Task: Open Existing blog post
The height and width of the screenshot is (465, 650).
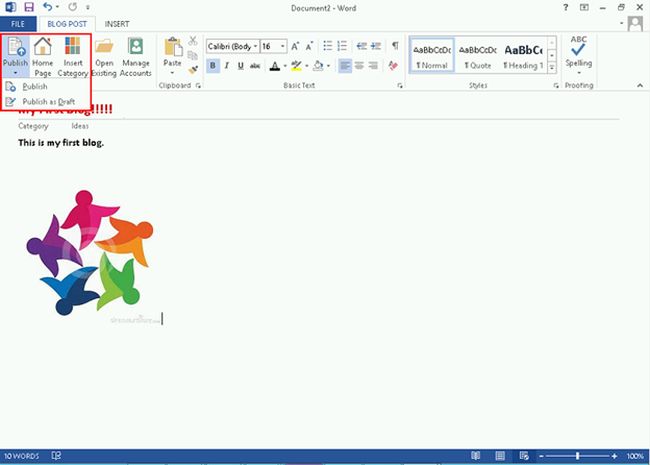Action: tap(104, 56)
